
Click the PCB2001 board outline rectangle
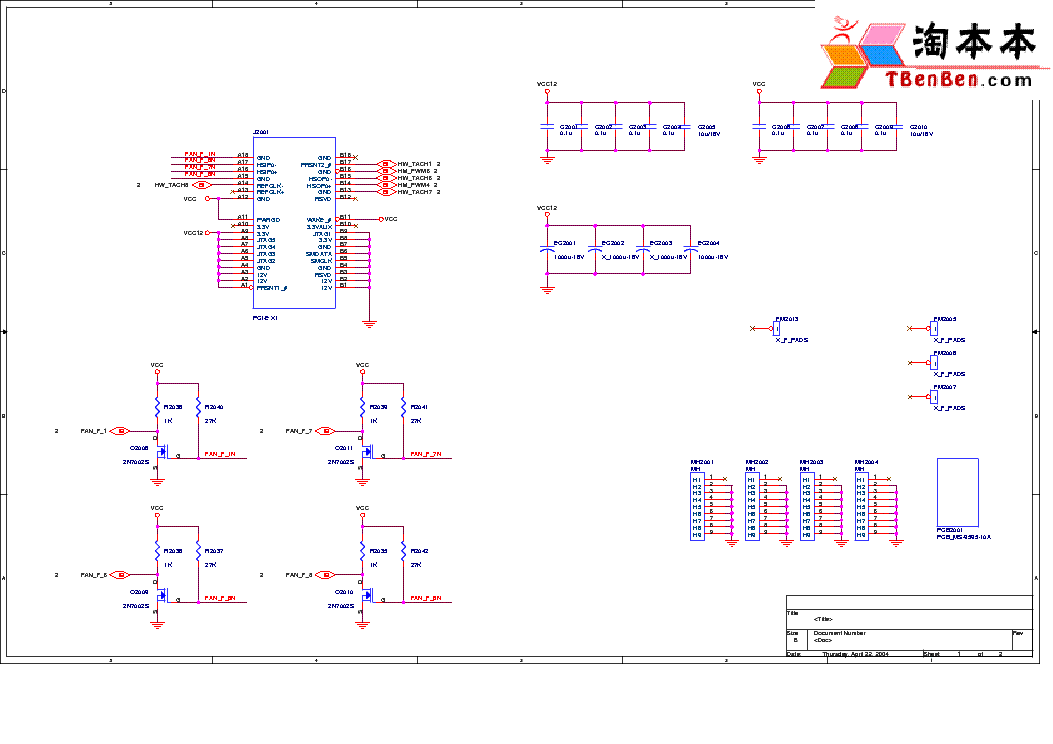(x=957, y=491)
